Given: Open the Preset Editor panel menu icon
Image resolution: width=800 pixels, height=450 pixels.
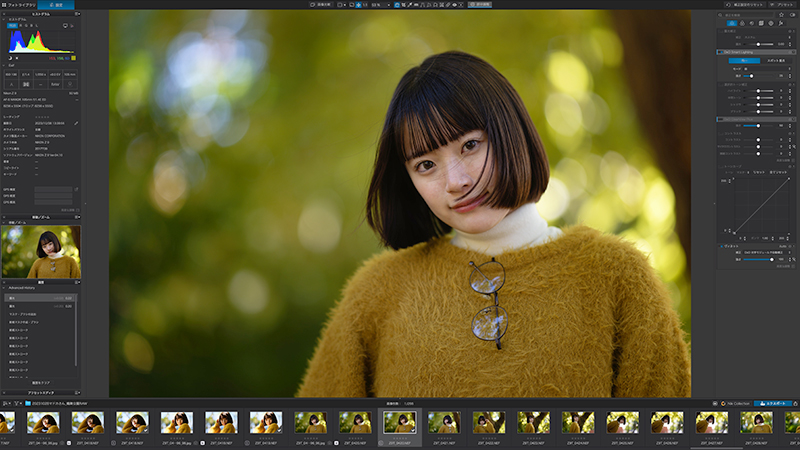Looking at the screenshot, I should [x=78, y=392].
